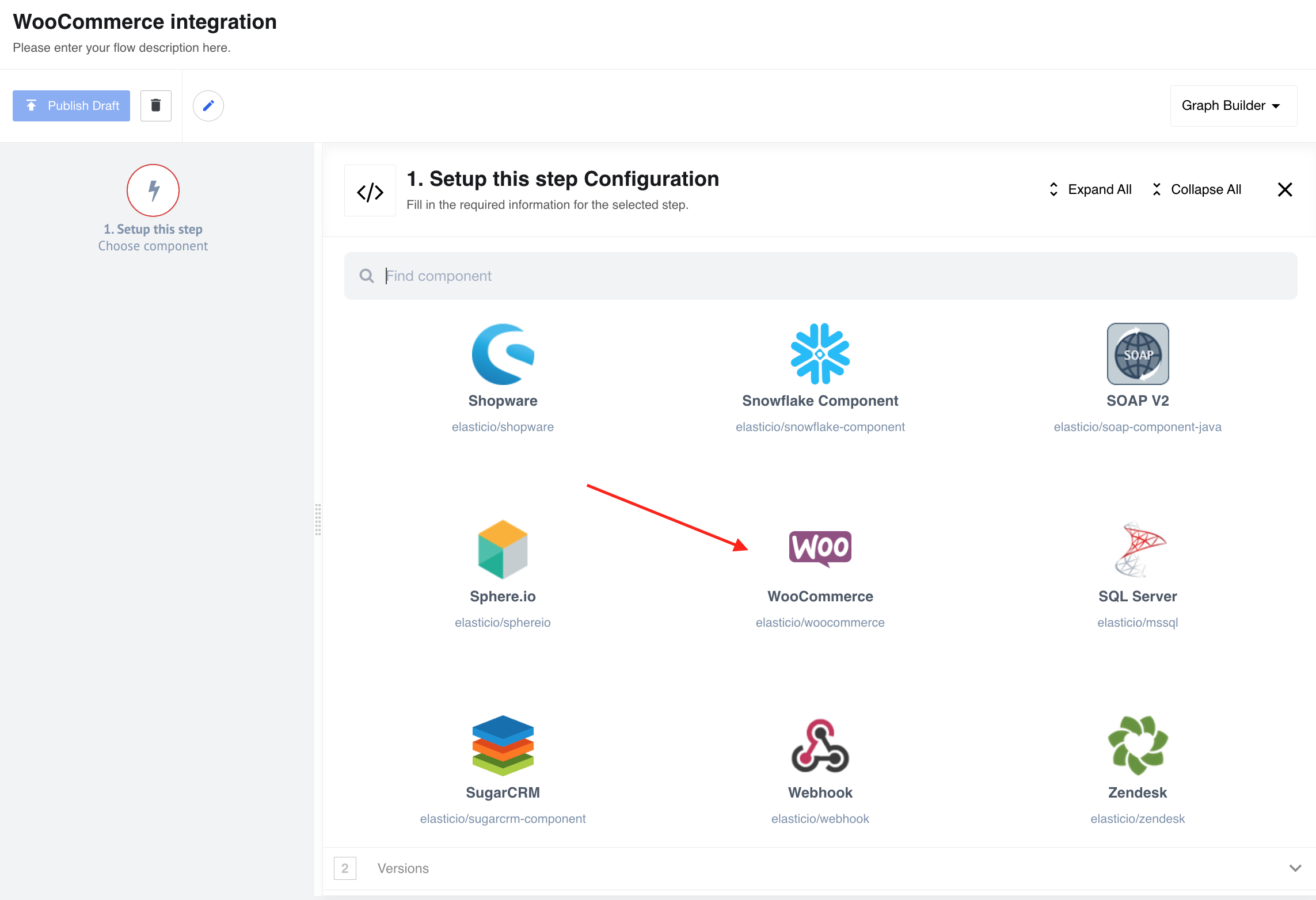The height and width of the screenshot is (900, 1316).
Task: Click the elasticio/shopware link text
Action: pyautogui.click(x=503, y=427)
